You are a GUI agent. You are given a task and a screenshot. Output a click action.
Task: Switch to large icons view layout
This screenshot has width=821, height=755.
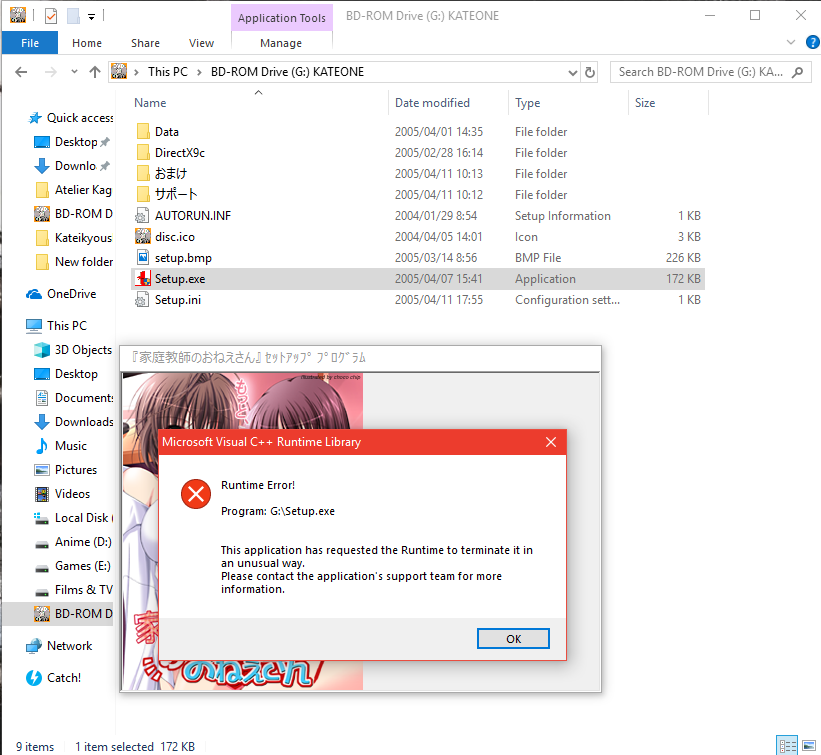click(809, 746)
